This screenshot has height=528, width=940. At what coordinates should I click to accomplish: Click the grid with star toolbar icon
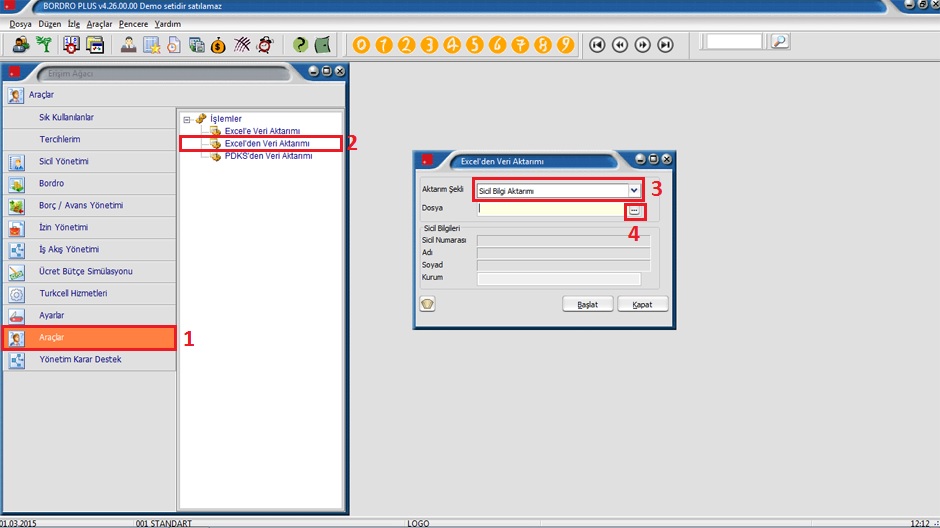151,45
